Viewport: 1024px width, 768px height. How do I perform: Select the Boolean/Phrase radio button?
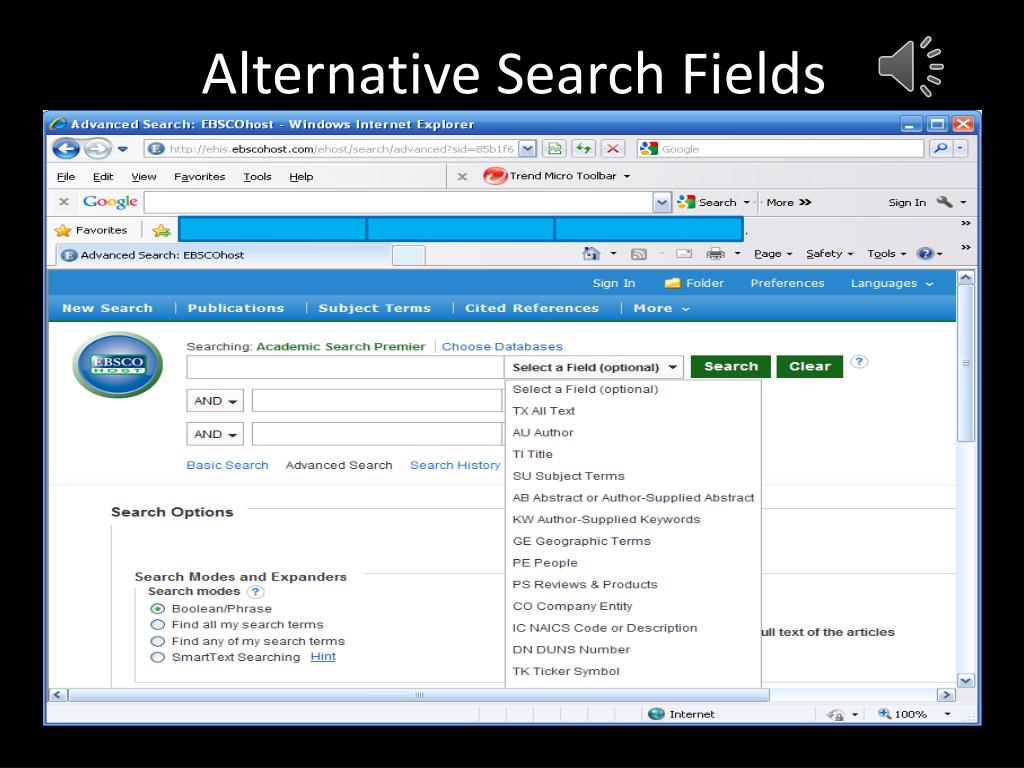157,609
